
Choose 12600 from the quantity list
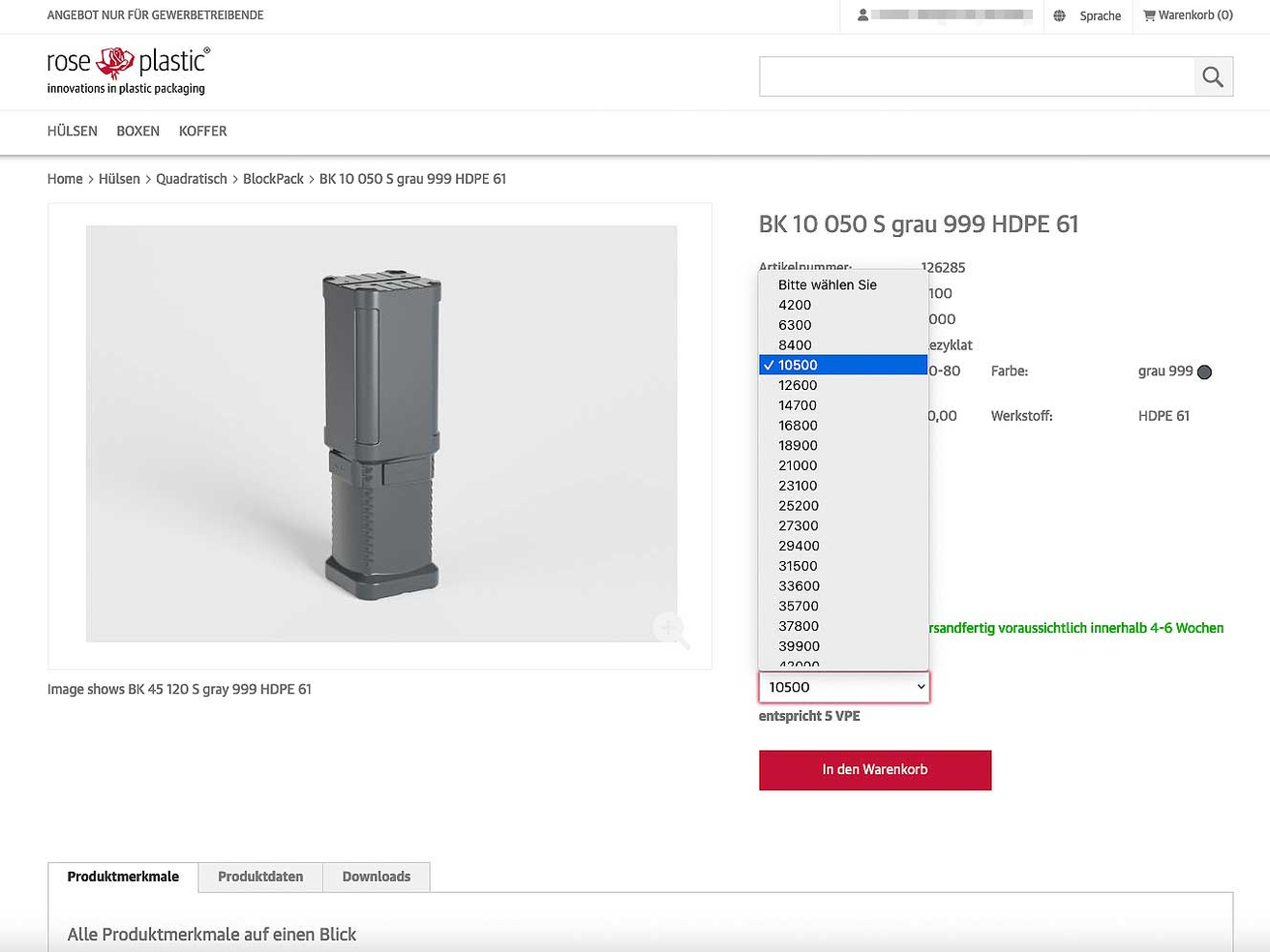click(x=844, y=385)
